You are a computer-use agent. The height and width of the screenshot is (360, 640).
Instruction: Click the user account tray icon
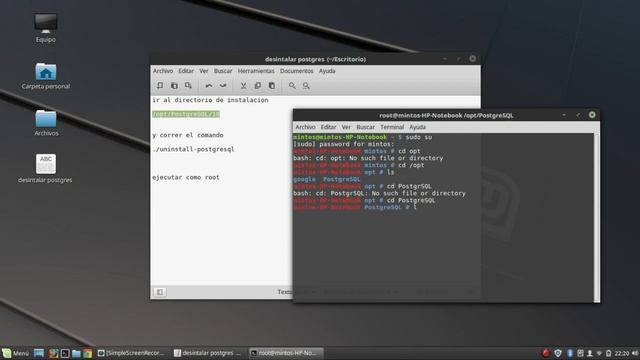coord(590,353)
